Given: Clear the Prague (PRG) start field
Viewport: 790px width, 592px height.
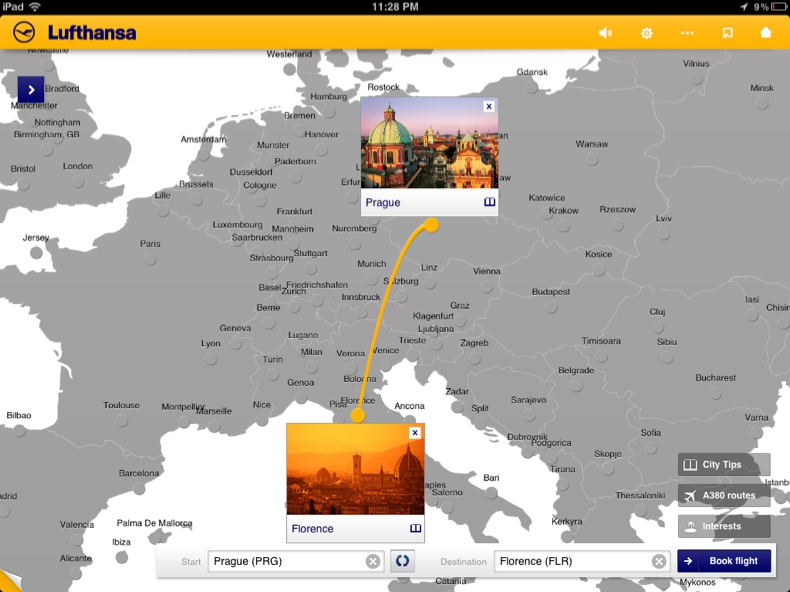Looking at the screenshot, I should (x=373, y=562).
